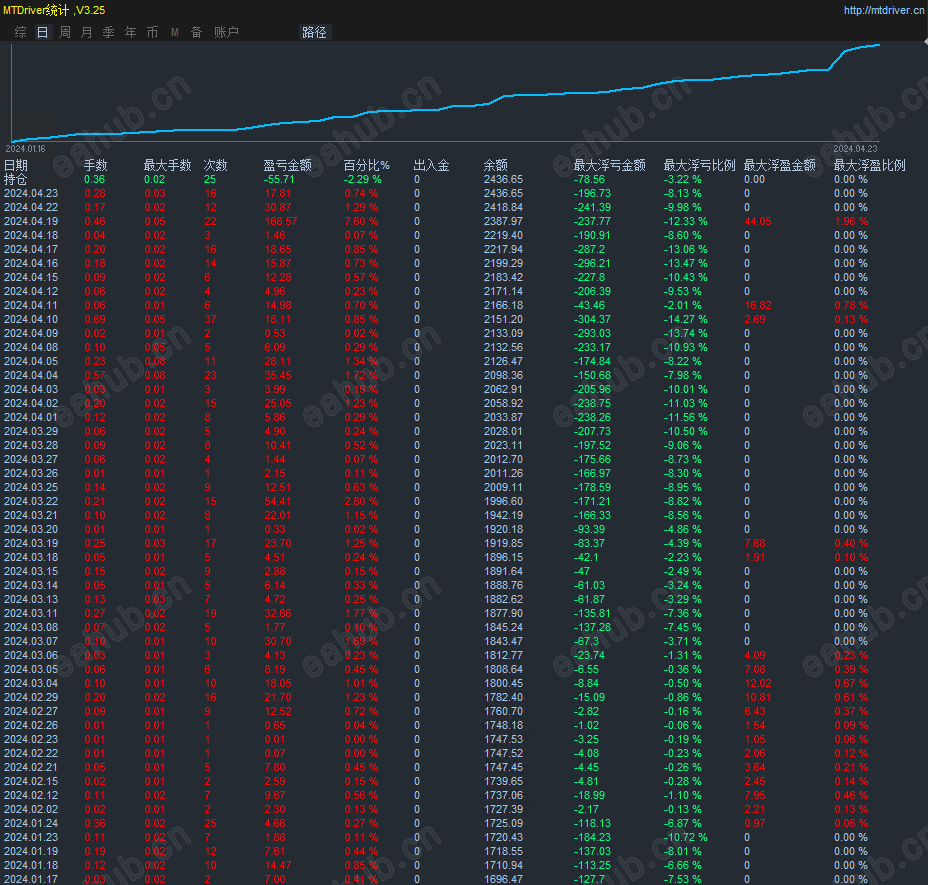Image resolution: width=928 pixels, height=885 pixels.
Task: Open the 备 notes tab
Action: [x=196, y=32]
